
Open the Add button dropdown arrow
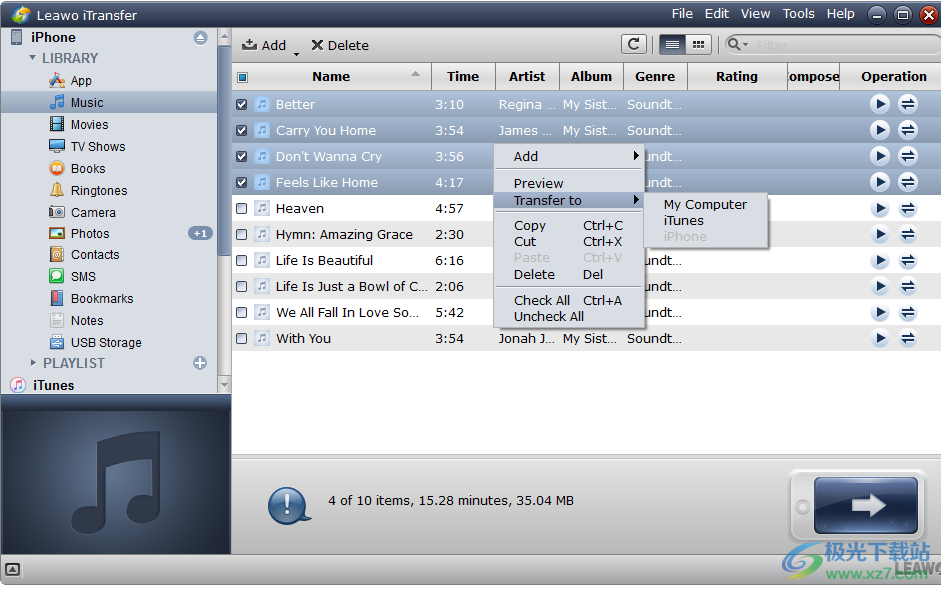296,55
